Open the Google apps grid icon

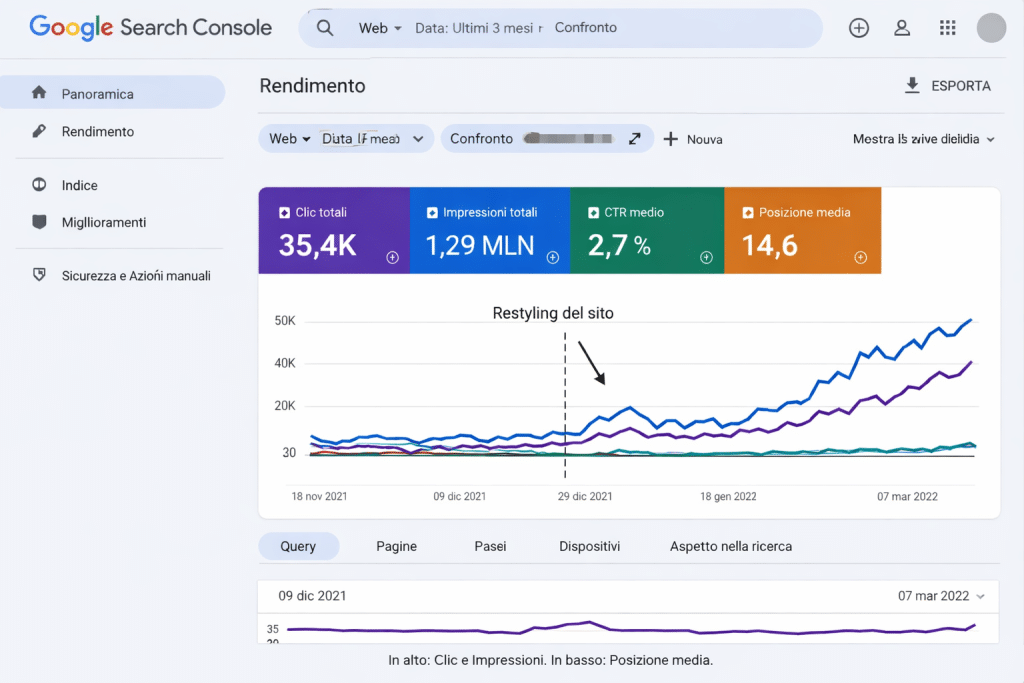pos(948,28)
